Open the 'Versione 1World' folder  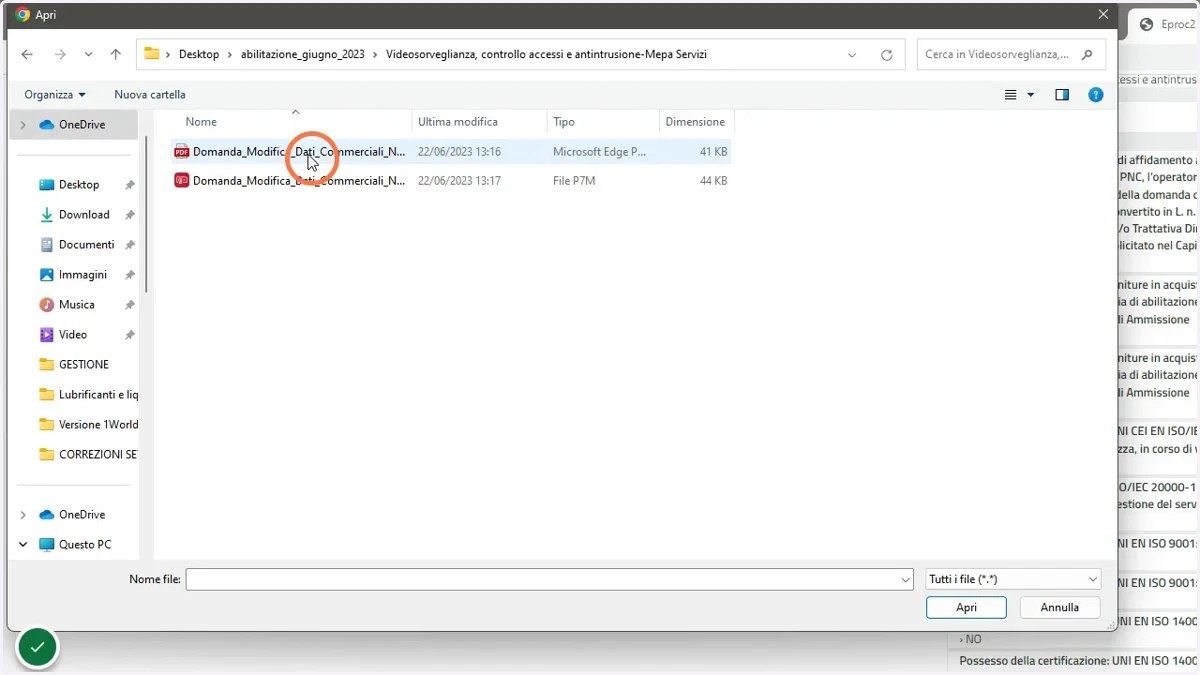tap(98, 425)
